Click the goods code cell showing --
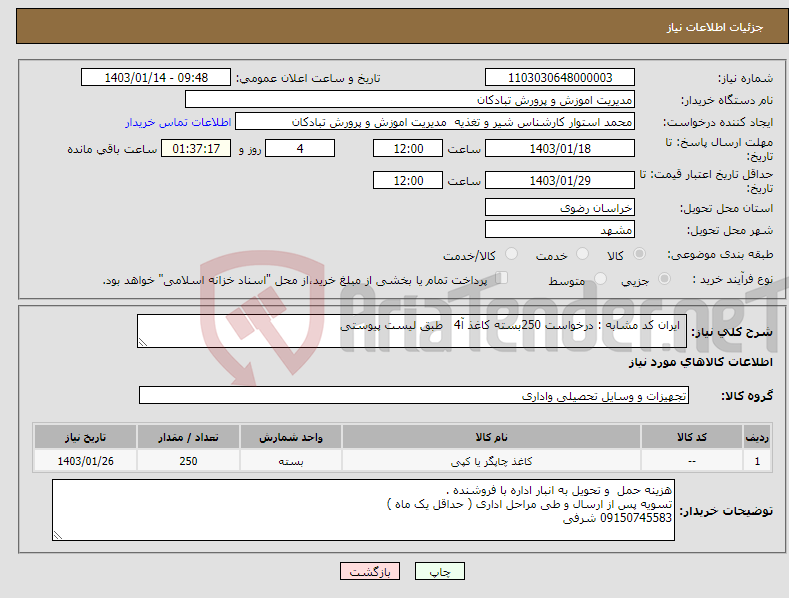The width and height of the screenshot is (789, 598). pyautogui.click(x=691, y=461)
